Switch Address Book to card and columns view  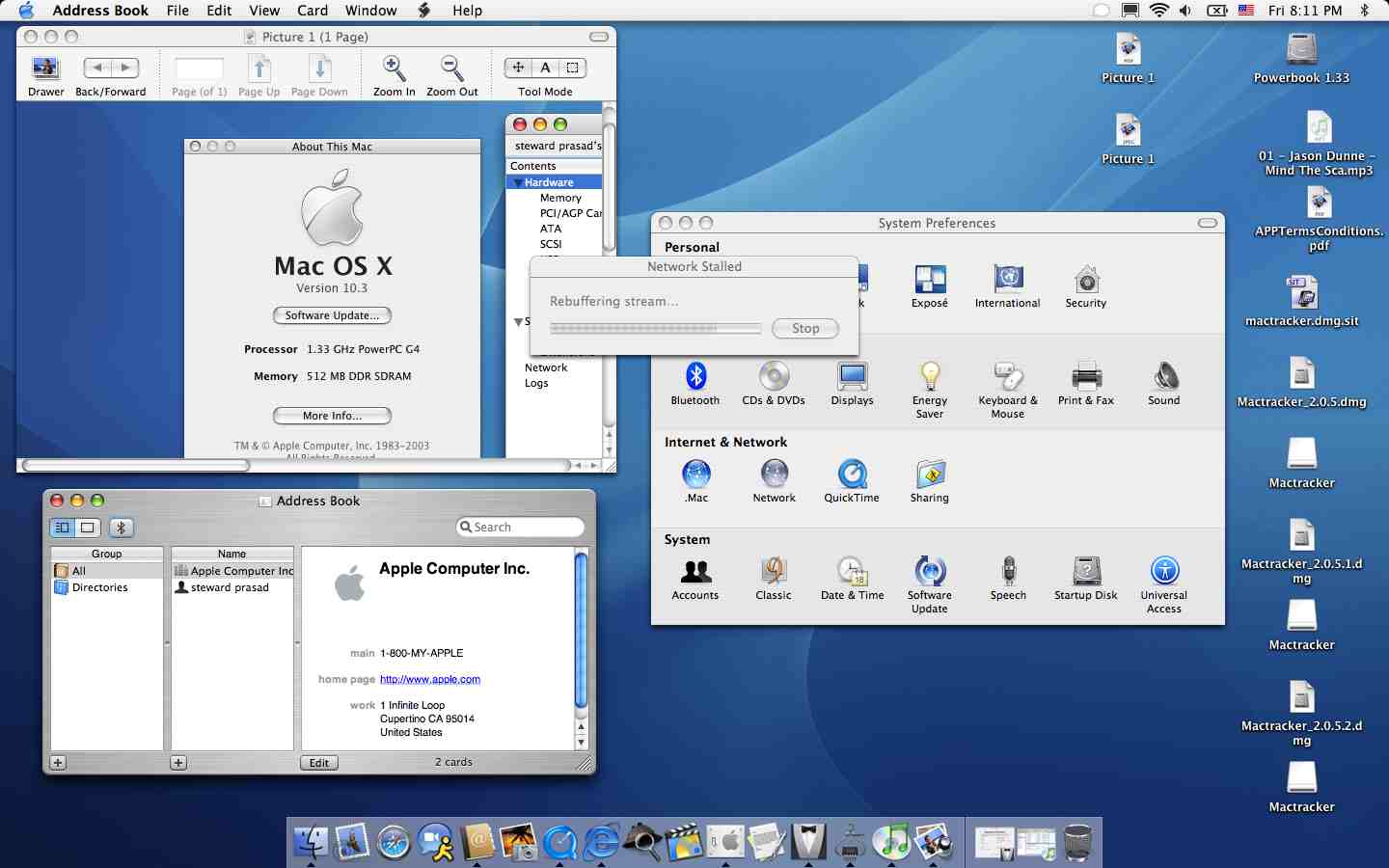coord(63,528)
